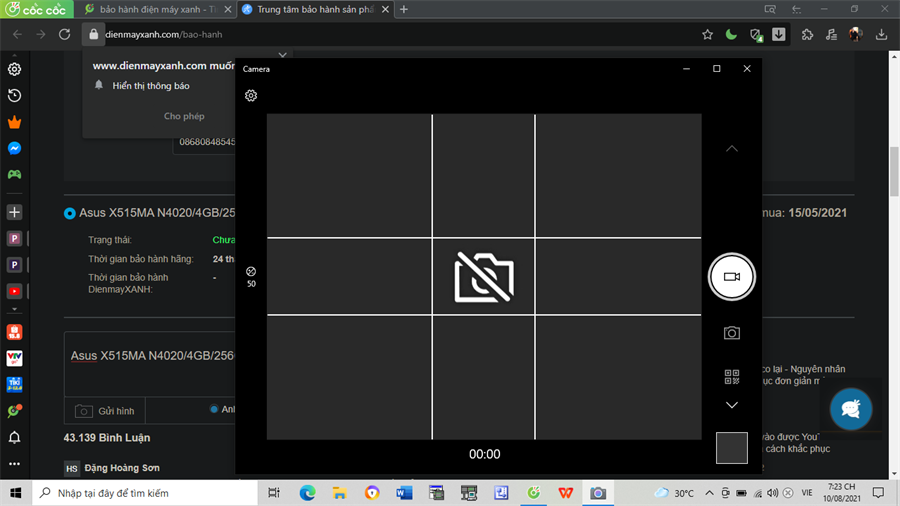Select the "Anh" radio option
Image resolution: width=900 pixels, height=506 pixels.
(x=214, y=409)
